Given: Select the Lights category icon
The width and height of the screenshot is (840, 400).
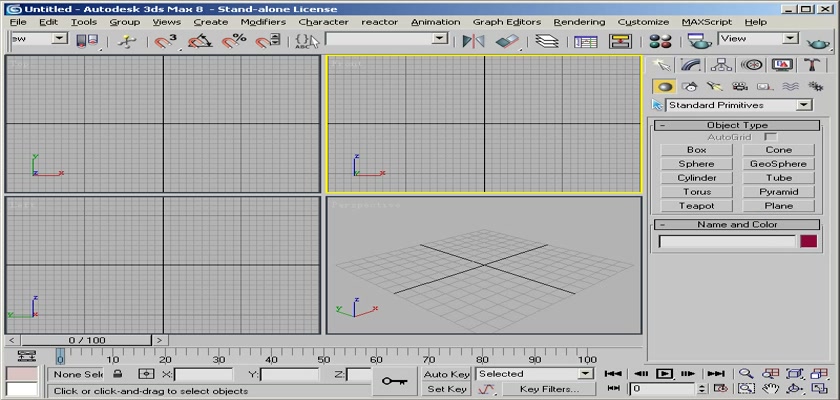Looking at the screenshot, I should pyautogui.click(x=715, y=86).
